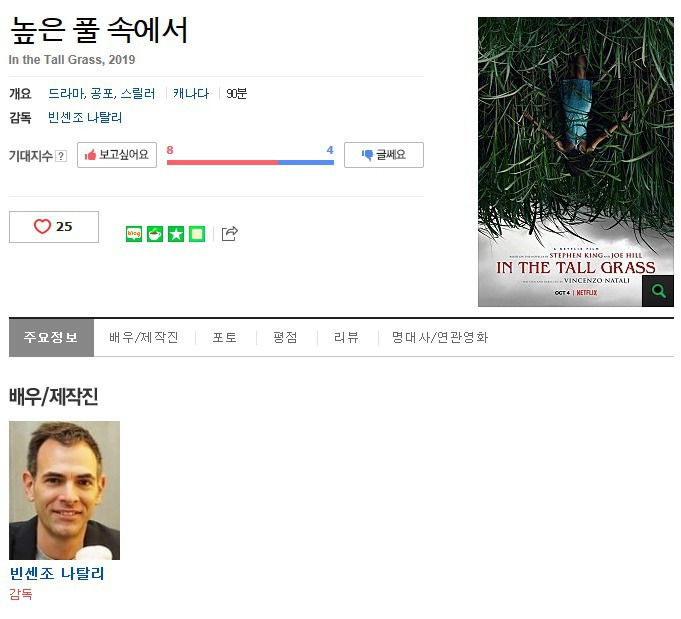
Task: Enlarge poster with magnifier icon
Action: tap(658, 291)
